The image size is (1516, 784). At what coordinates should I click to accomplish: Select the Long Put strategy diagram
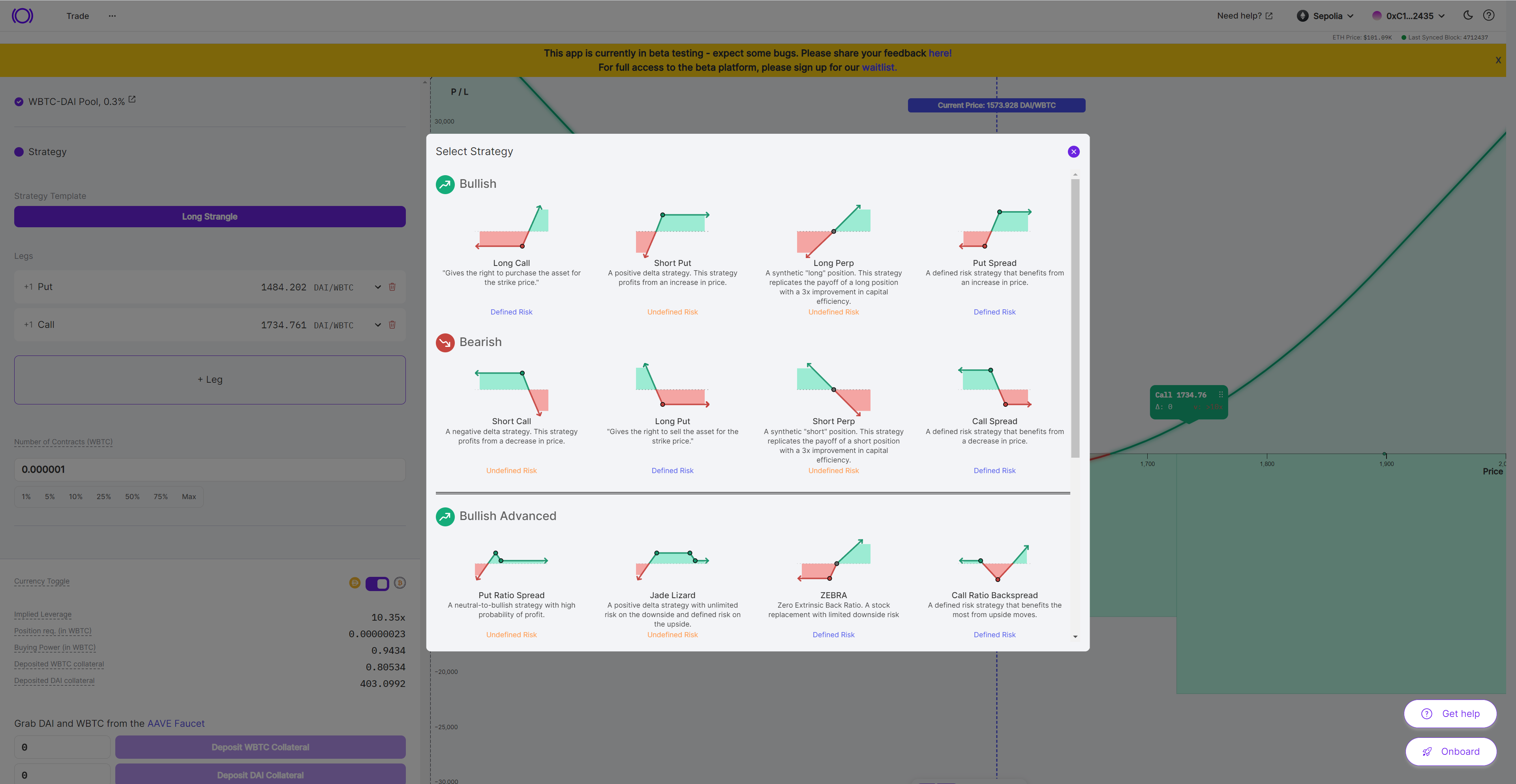pyautogui.click(x=672, y=385)
